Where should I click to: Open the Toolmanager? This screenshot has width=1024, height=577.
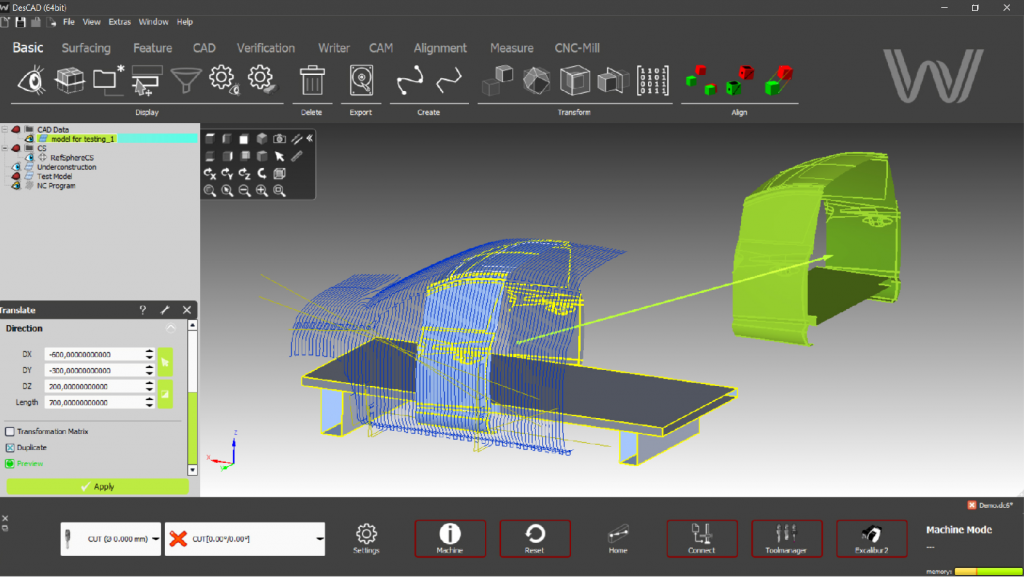786,538
